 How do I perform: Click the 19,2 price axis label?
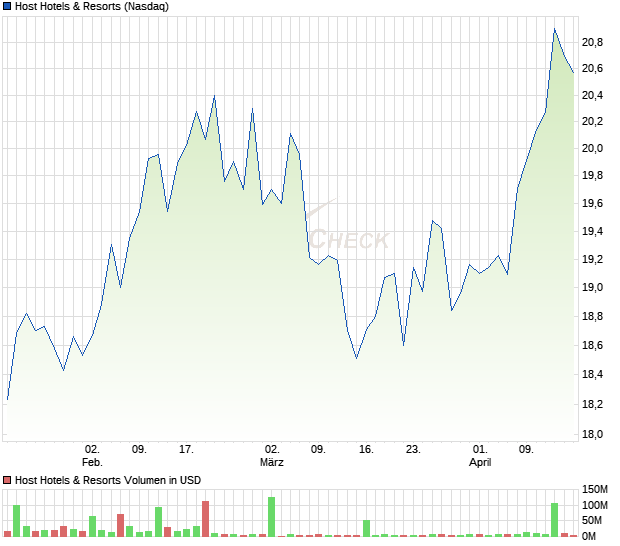pyautogui.click(x=592, y=259)
